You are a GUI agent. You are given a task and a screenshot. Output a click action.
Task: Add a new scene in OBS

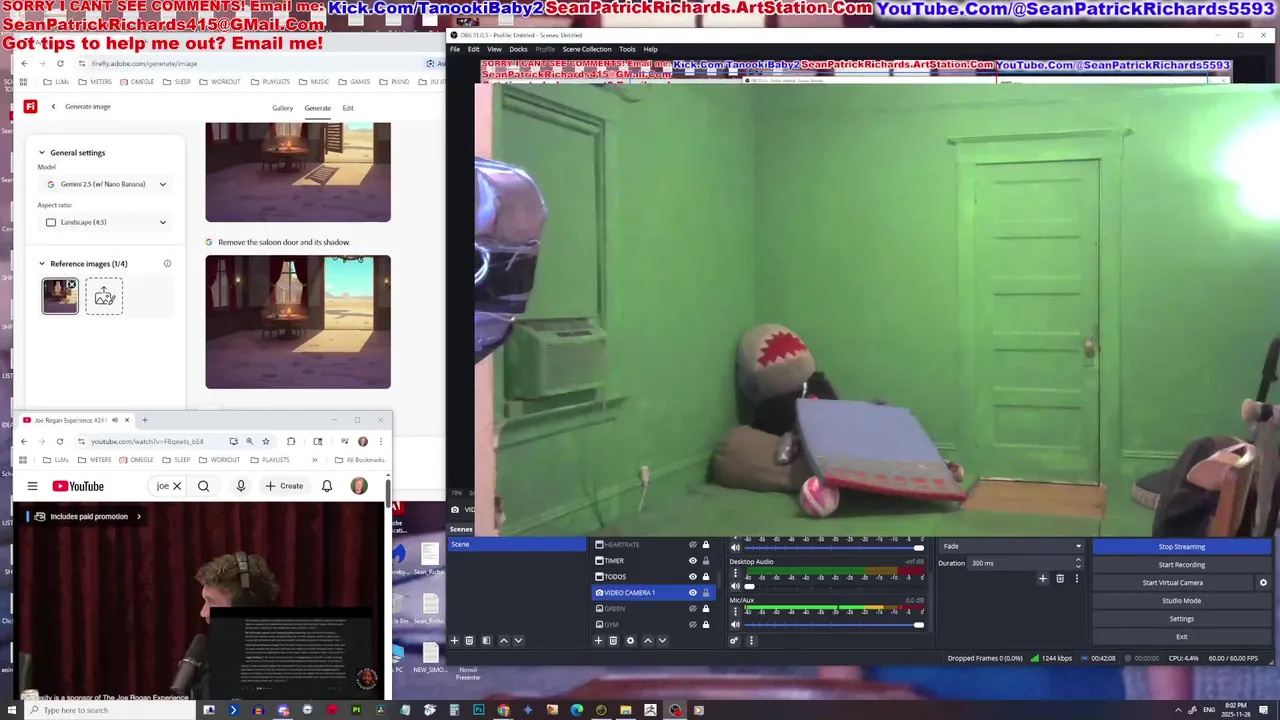point(454,640)
